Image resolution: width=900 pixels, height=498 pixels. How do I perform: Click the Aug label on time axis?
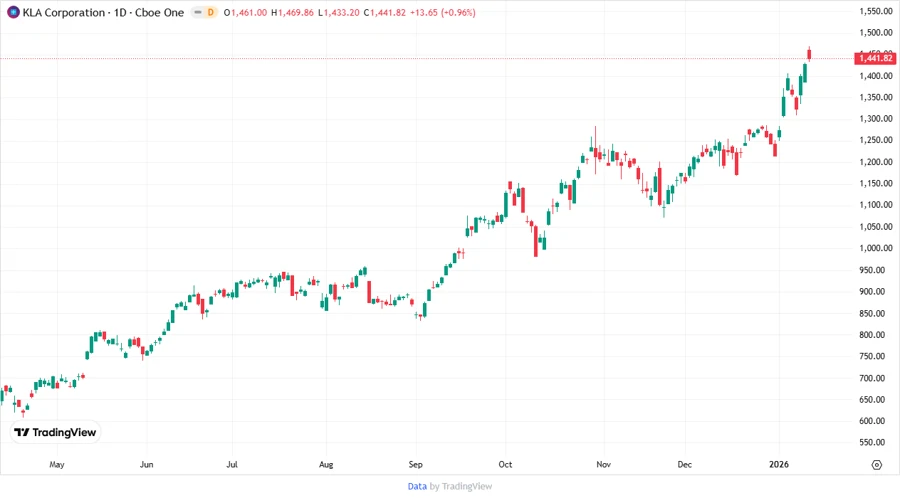[x=326, y=465]
